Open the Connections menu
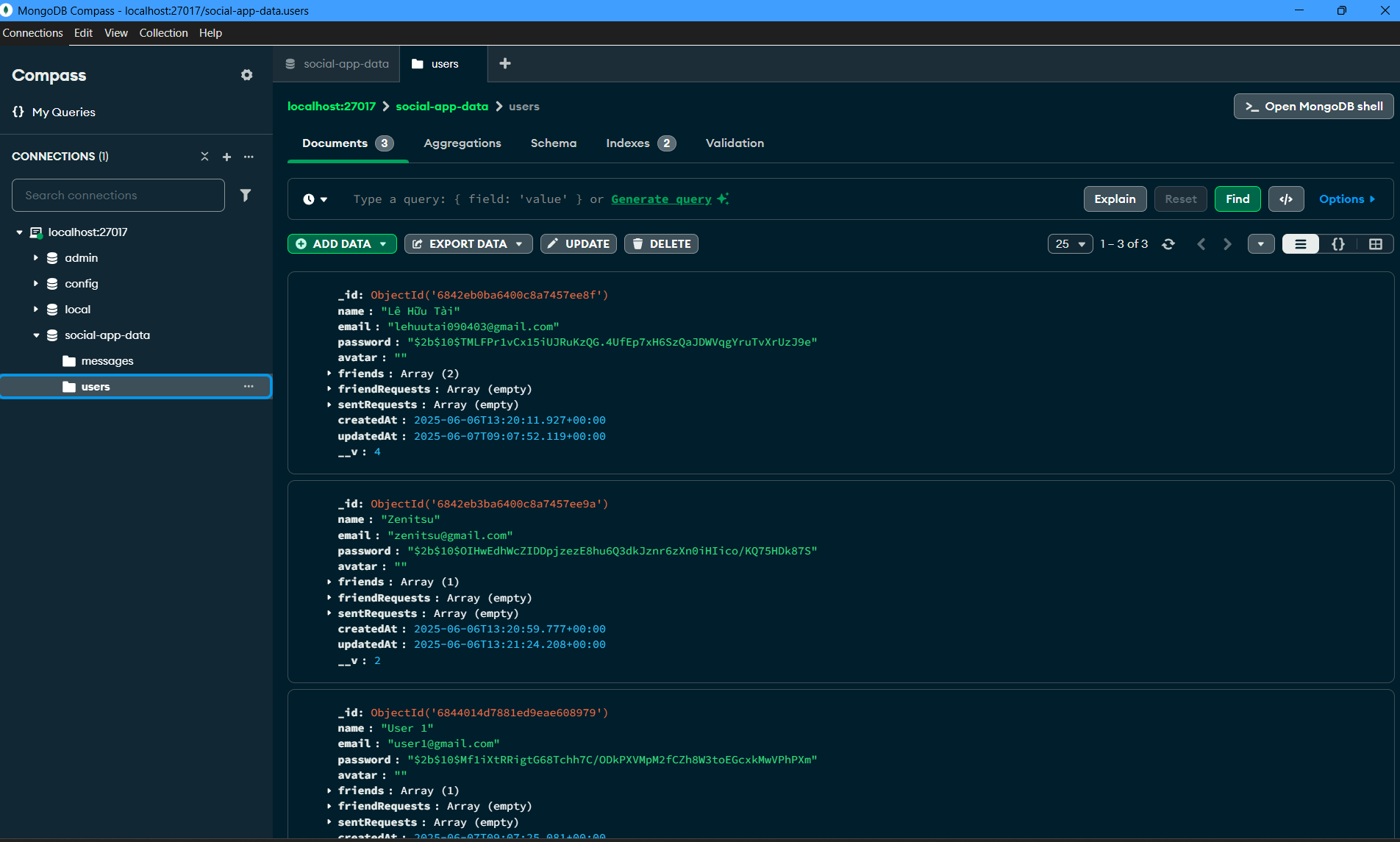1400x842 pixels. 32,33
